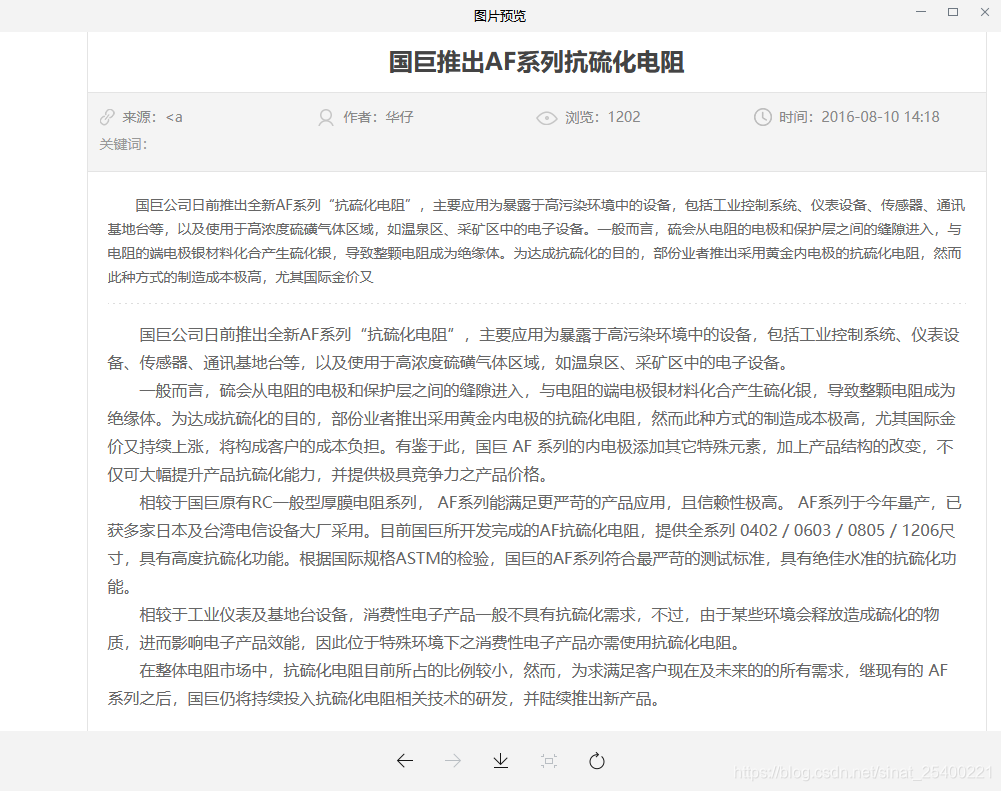Click the source text 来源: <a
The image size is (1001, 791).
click(153, 117)
